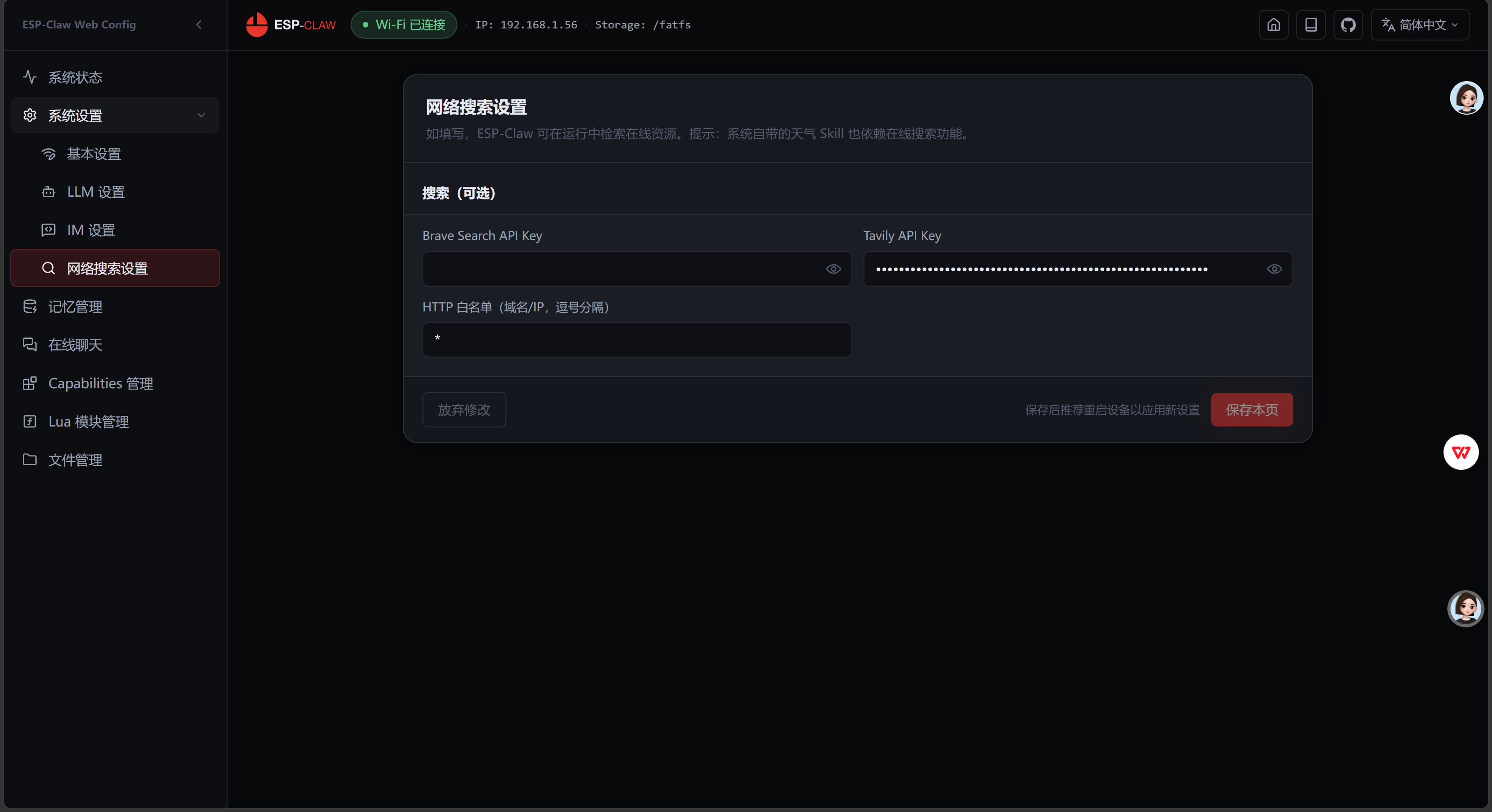
Task: Click the 在线聊天 chat bubbles icon
Action: (29, 344)
